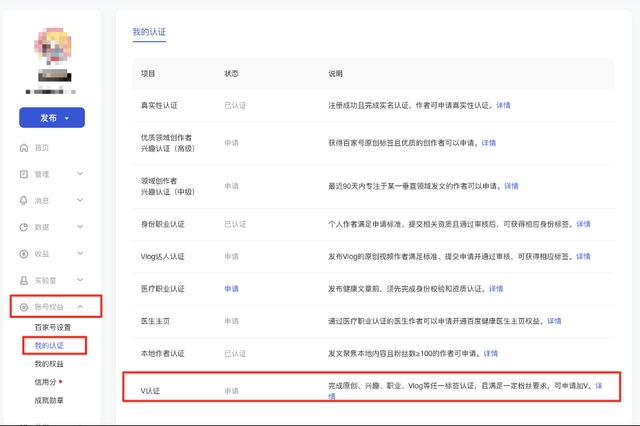Expand the 实验室 menu chevron
The width and height of the screenshot is (640, 426).
80,280
